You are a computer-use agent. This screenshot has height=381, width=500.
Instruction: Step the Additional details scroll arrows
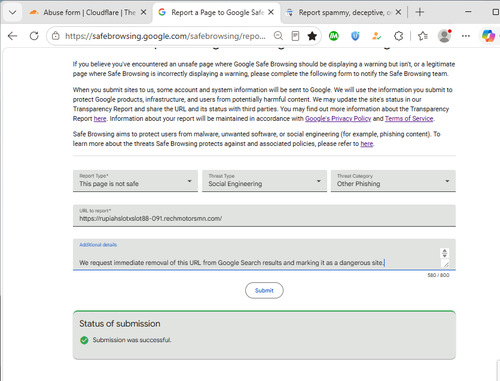tap(444, 253)
